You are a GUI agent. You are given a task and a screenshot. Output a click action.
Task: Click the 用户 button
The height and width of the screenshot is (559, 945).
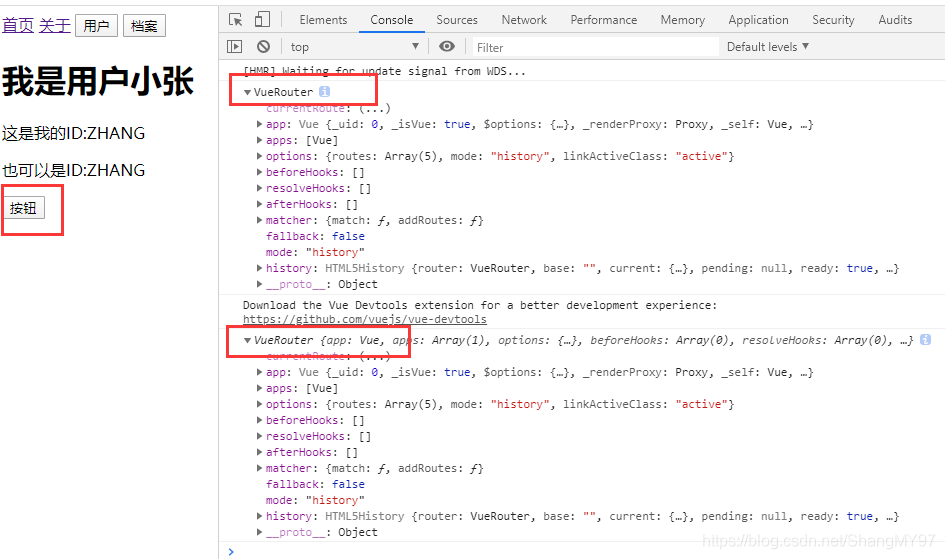96,26
